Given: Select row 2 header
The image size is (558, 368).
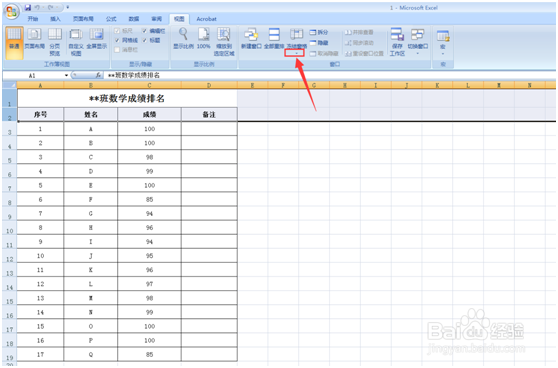Looking at the screenshot, I should (x=10, y=115).
